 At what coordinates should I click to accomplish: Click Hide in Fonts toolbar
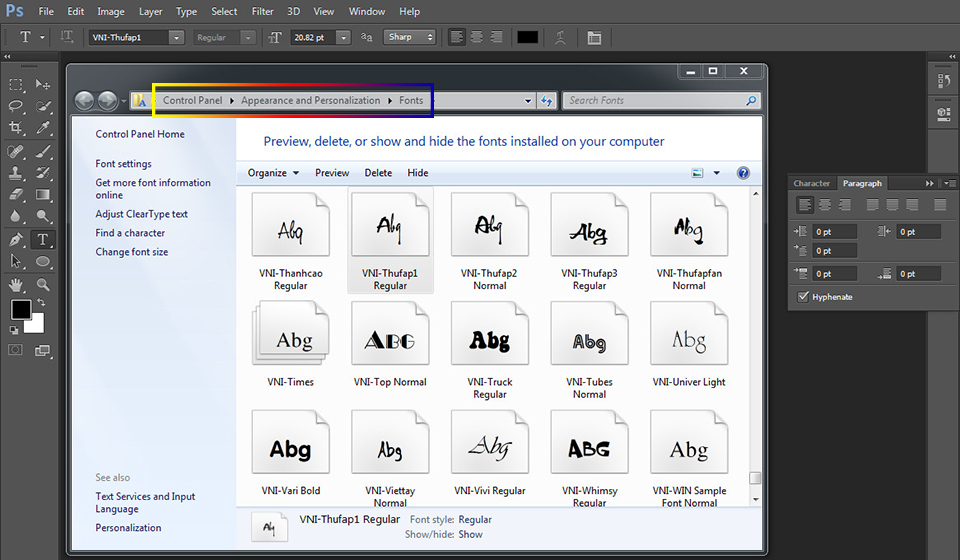[418, 173]
